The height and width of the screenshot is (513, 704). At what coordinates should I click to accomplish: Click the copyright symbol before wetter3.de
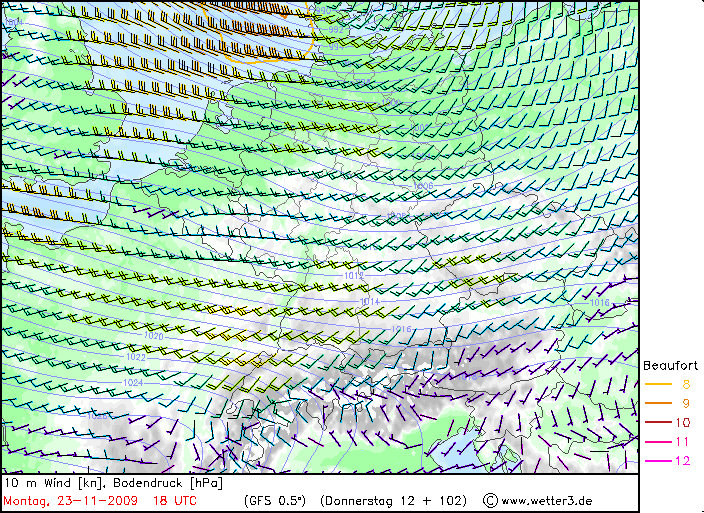click(490, 501)
